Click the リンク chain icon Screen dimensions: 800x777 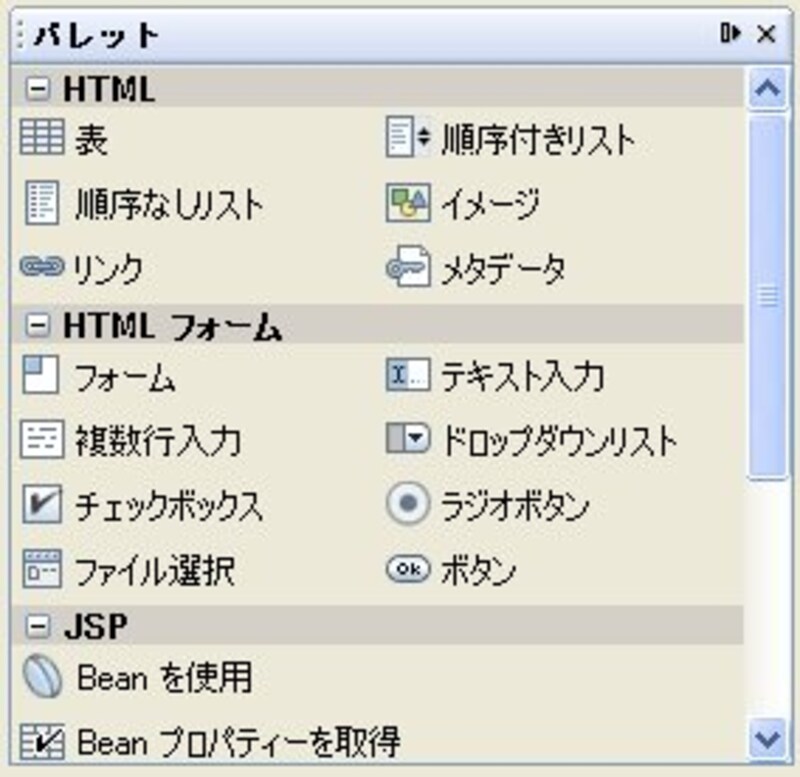(41, 267)
